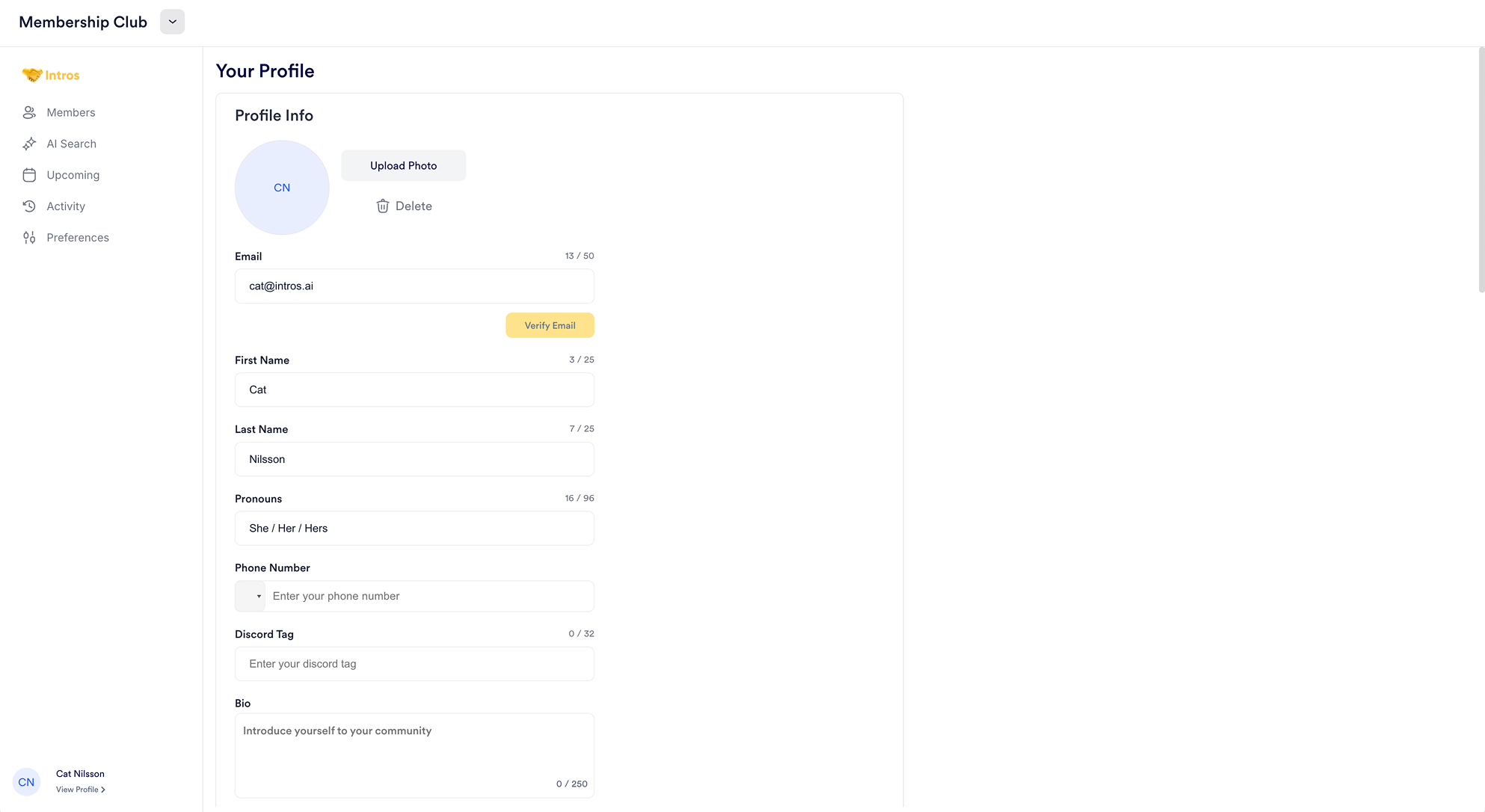This screenshot has width=1485, height=812.
Task: Click the large CN profile photo circle
Action: pyautogui.click(x=282, y=188)
